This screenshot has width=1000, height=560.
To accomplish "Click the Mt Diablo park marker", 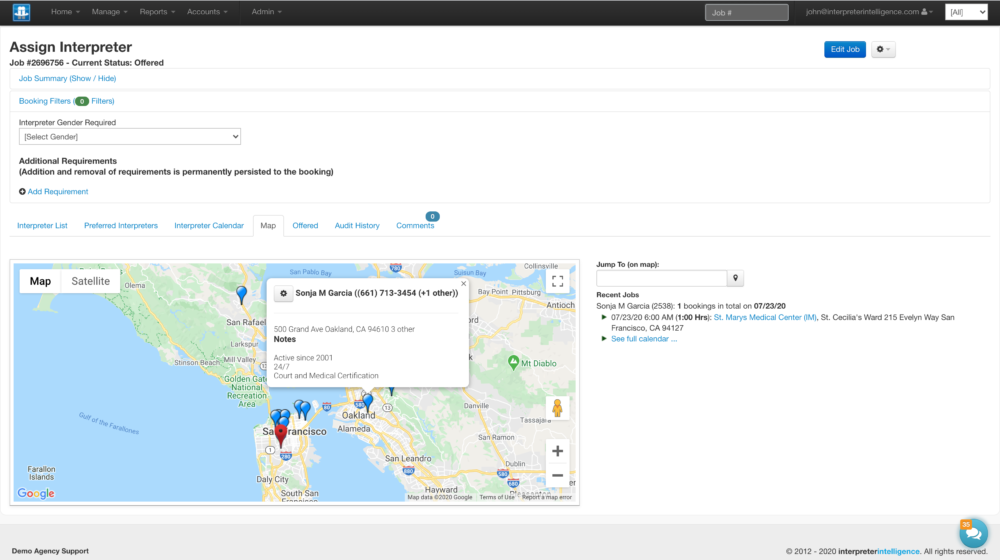I will [513, 362].
